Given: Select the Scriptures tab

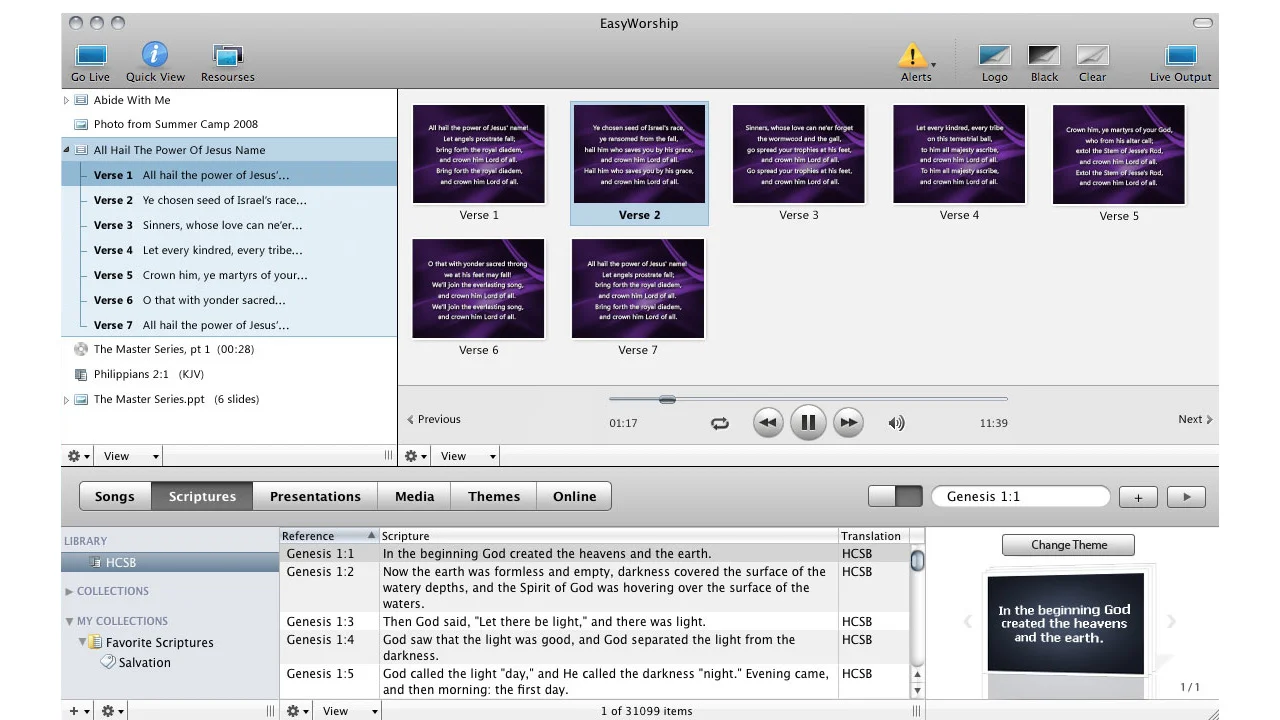Looking at the screenshot, I should 202,496.
